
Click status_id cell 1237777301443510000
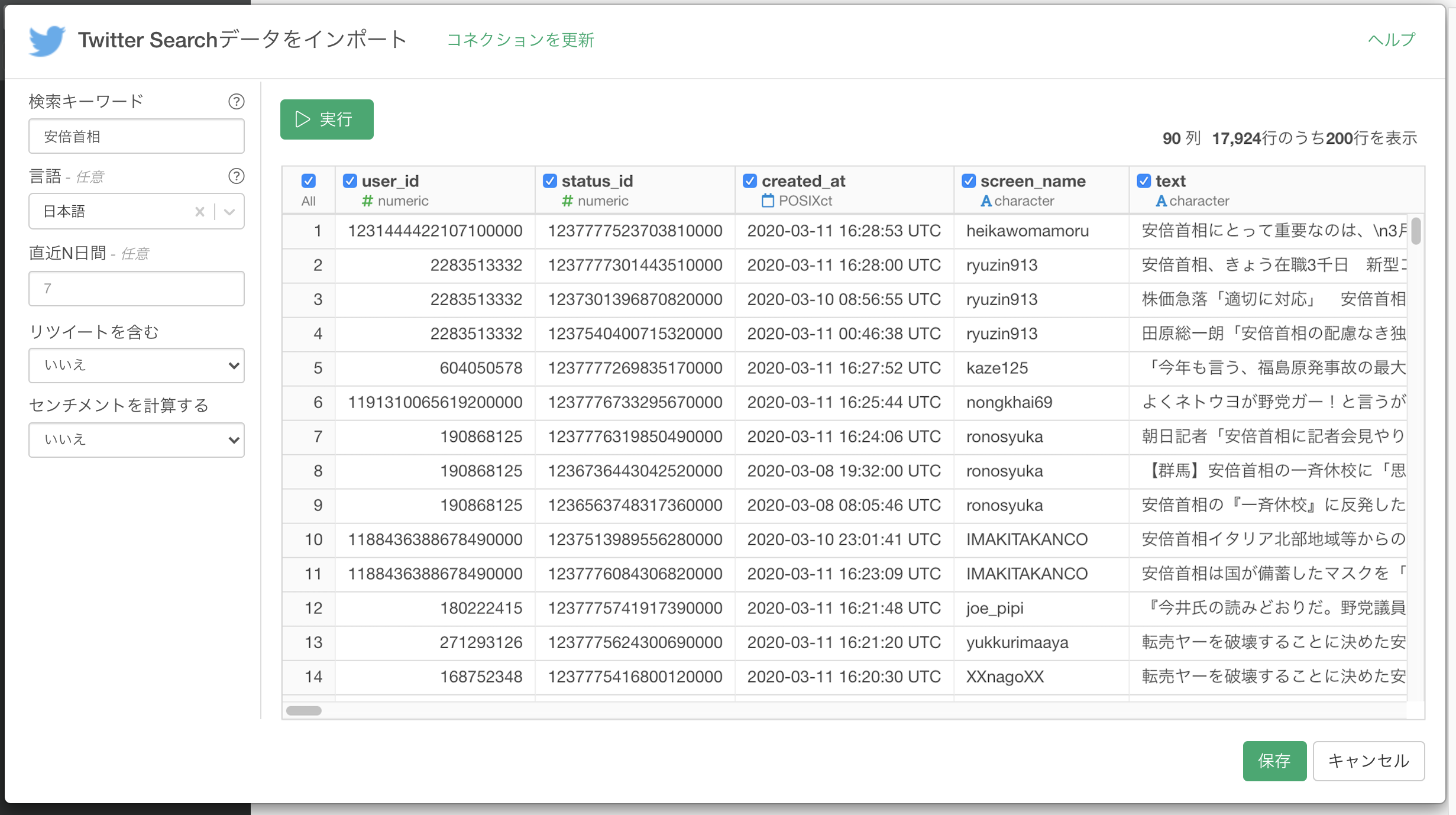pos(635,266)
